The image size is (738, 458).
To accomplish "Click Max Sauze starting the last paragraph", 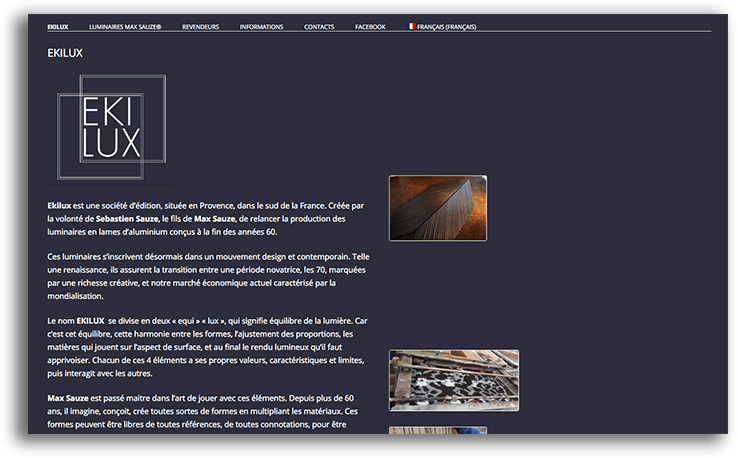I will [68, 398].
